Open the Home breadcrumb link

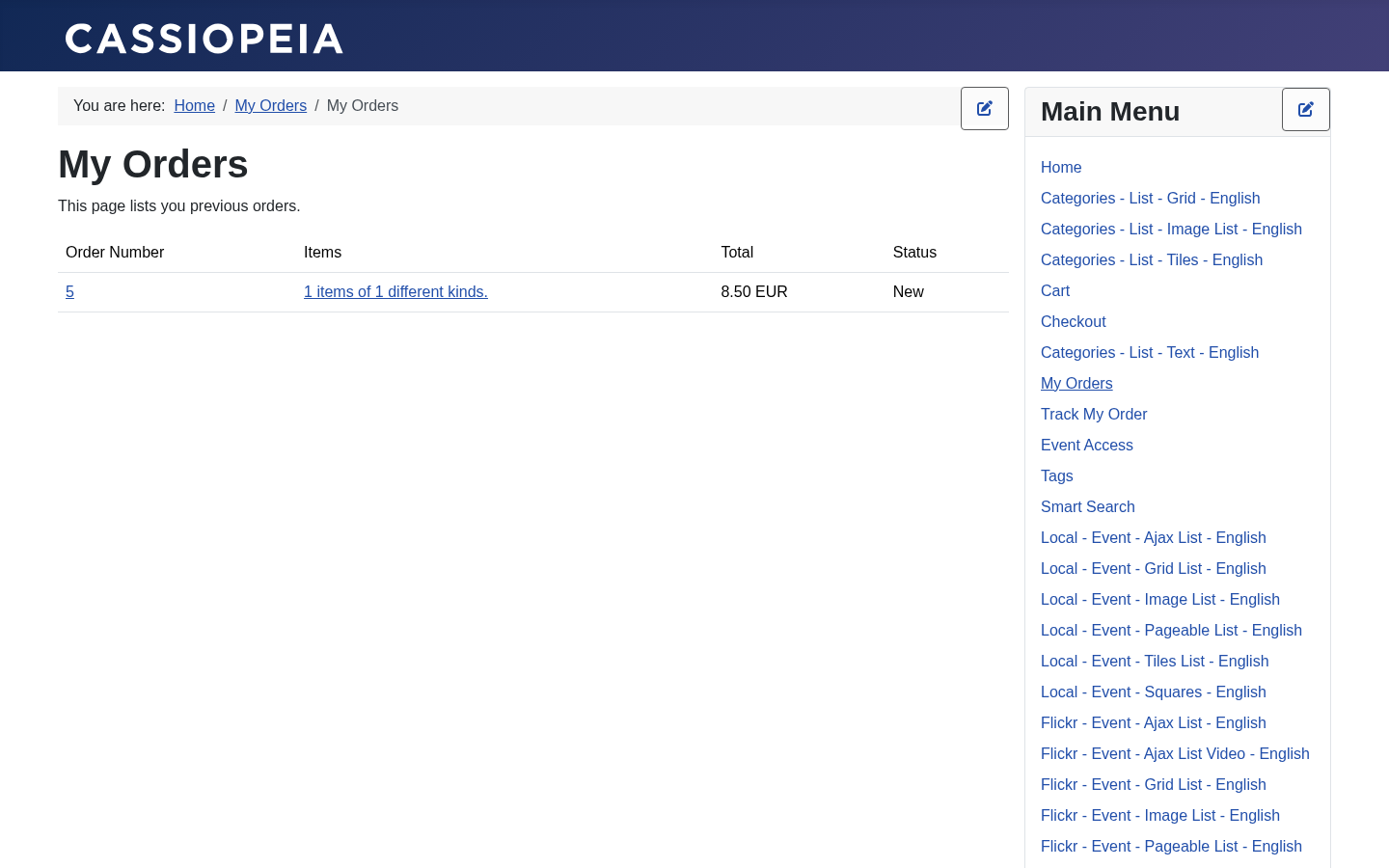click(x=195, y=106)
